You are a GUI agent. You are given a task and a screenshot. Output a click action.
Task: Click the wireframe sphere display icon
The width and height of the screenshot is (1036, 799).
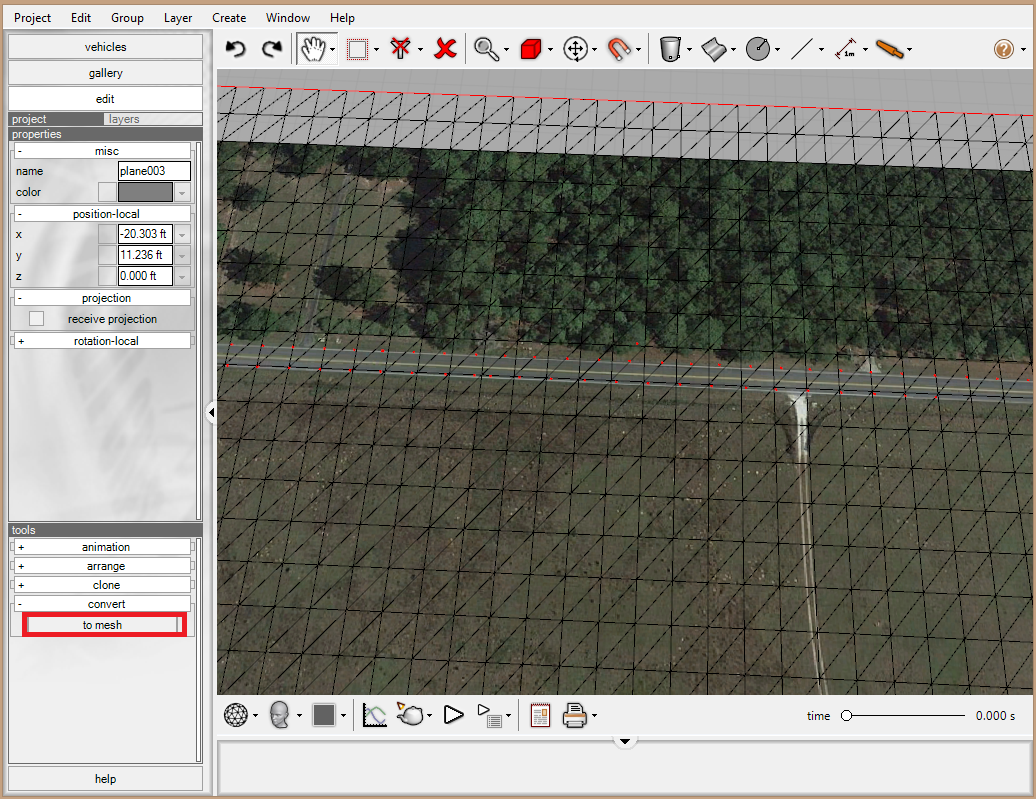(236, 715)
